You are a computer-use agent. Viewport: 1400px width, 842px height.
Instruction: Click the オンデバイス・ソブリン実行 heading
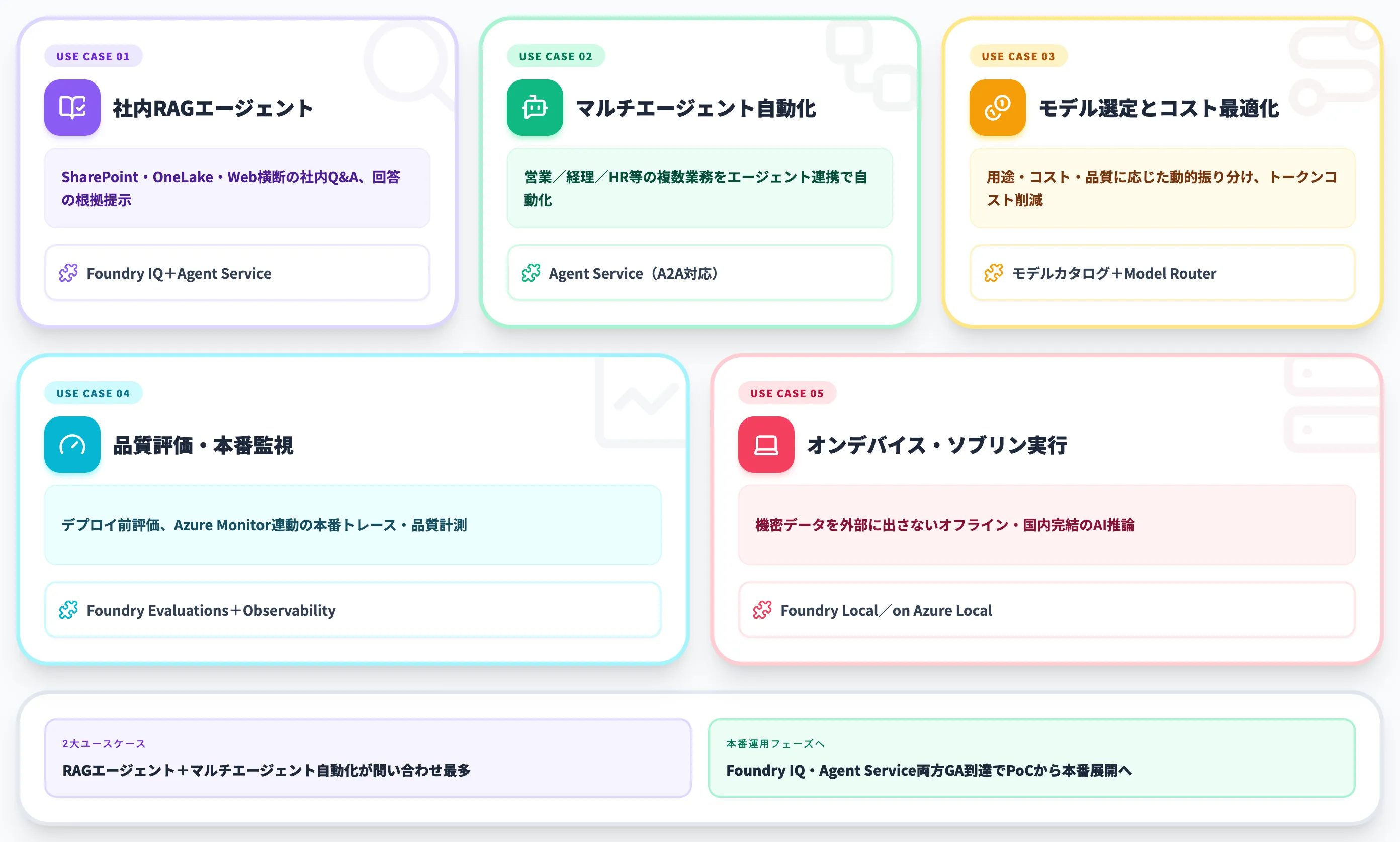[x=937, y=445]
